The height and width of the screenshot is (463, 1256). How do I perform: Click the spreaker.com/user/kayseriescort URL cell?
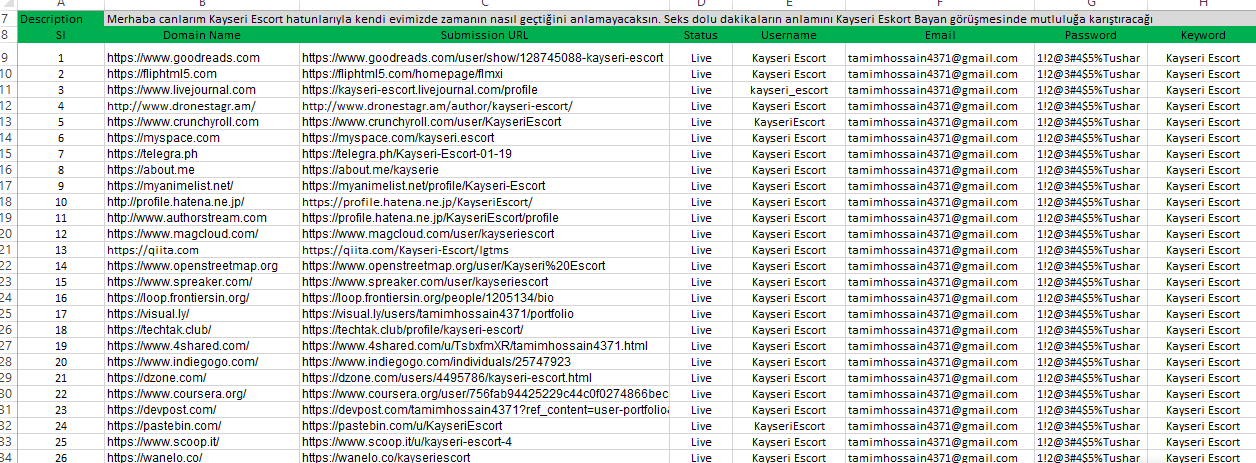click(x=486, y=282)
